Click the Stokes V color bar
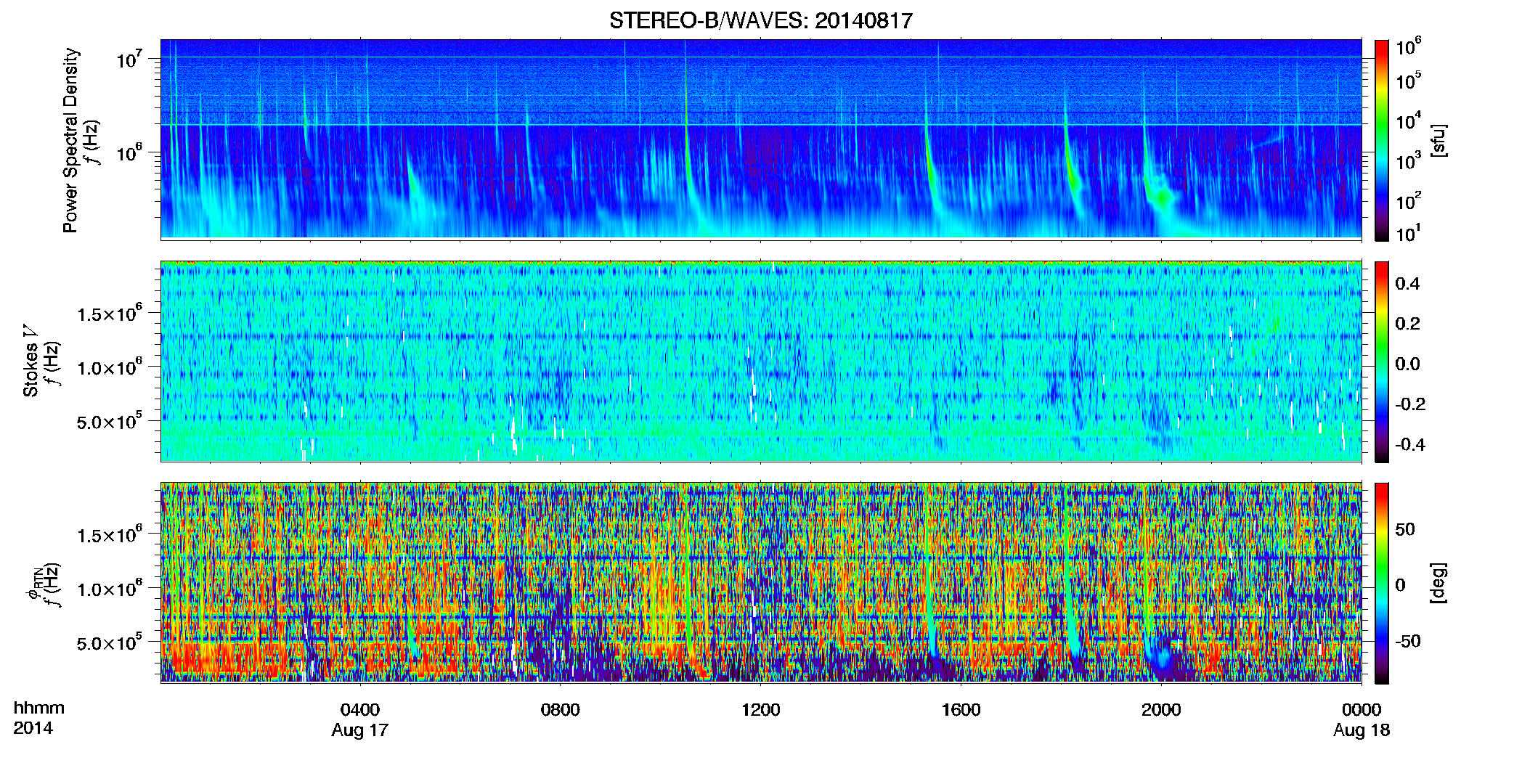The image size is (1522, 784). click(1382, 362)
